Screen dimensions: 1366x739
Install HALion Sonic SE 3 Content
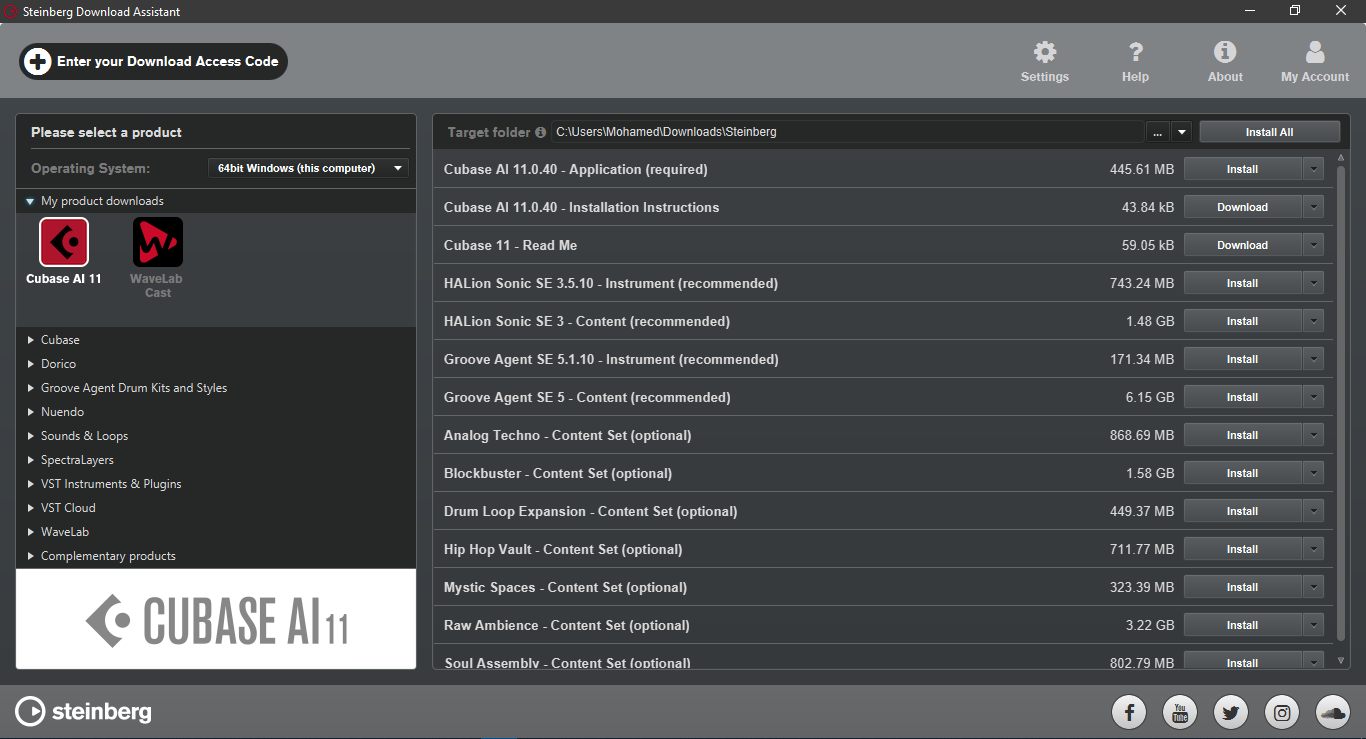pos(1243,321)
